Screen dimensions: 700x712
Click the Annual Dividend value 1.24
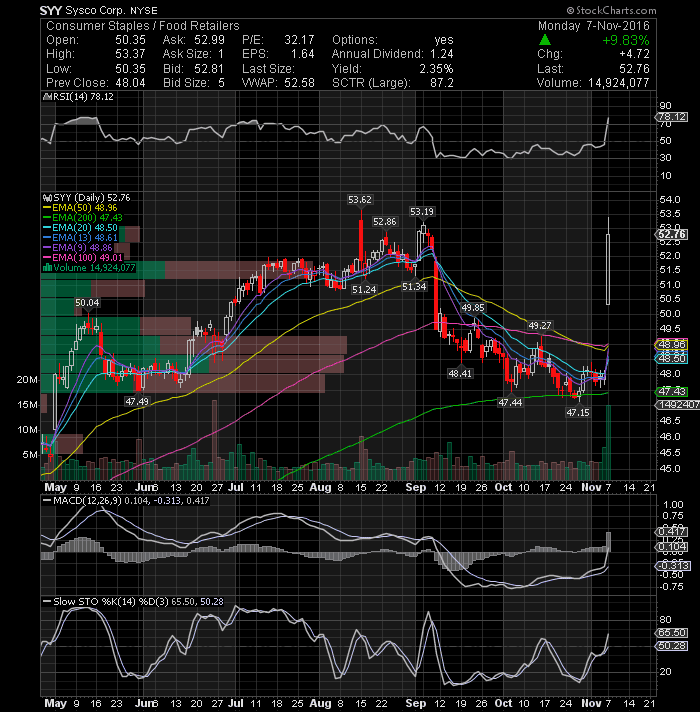click(442, 54)
